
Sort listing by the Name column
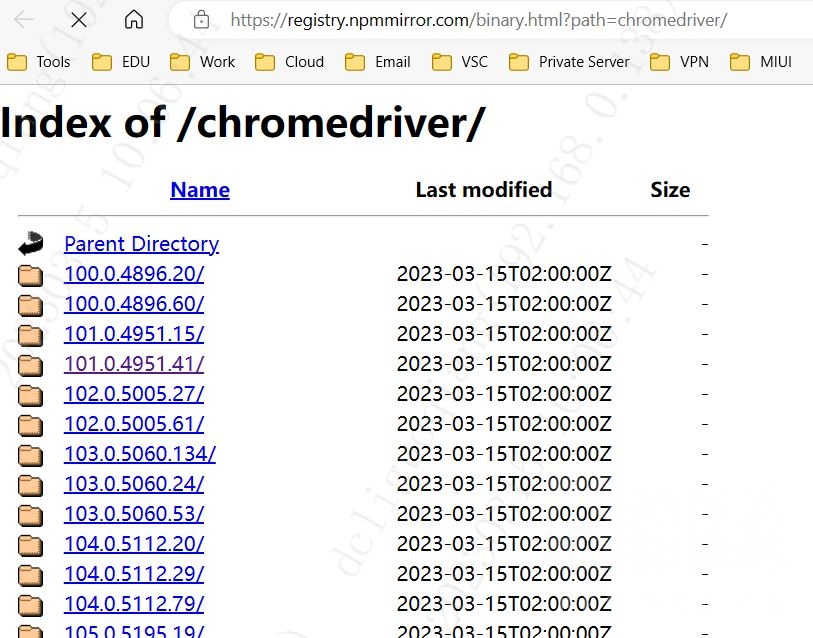(199, 189)
